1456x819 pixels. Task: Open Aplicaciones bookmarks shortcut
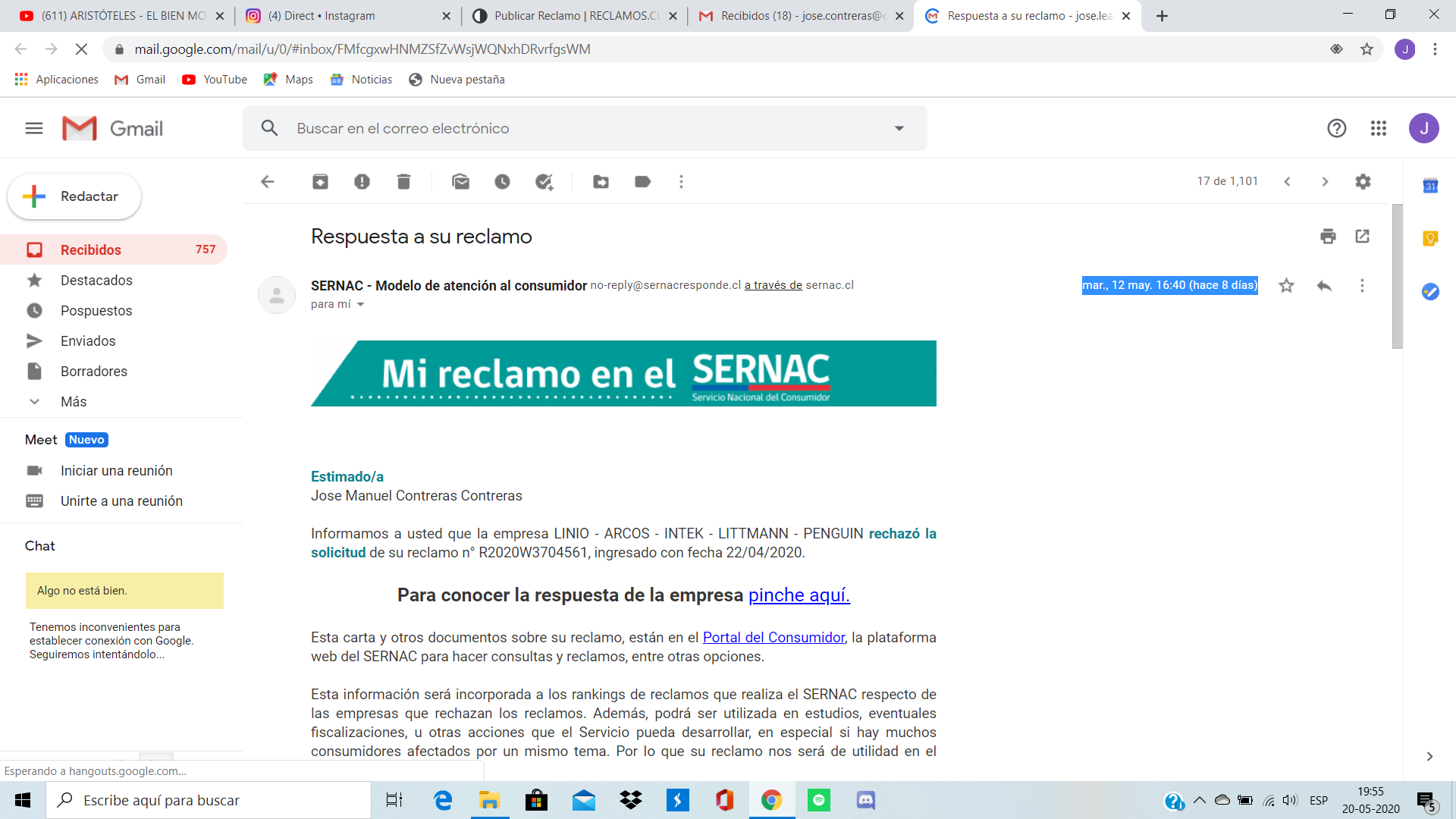click(x=57, y=80)
